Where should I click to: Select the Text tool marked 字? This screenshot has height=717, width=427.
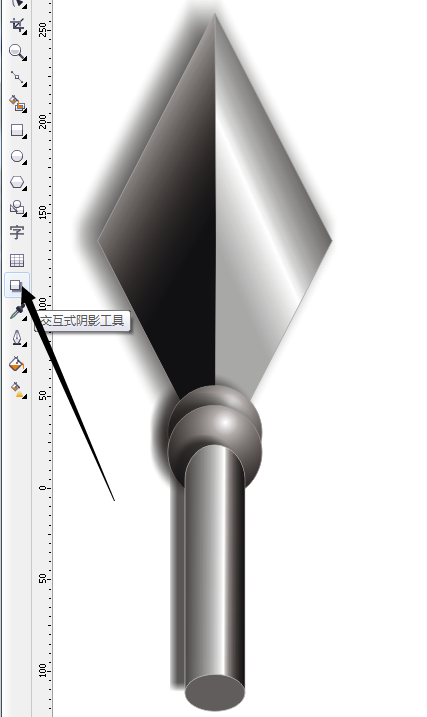pyautogui.click(x=17, y=233)
